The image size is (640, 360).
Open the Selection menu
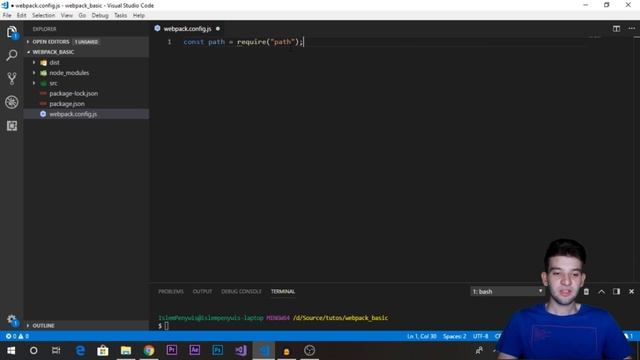(43, 16)
